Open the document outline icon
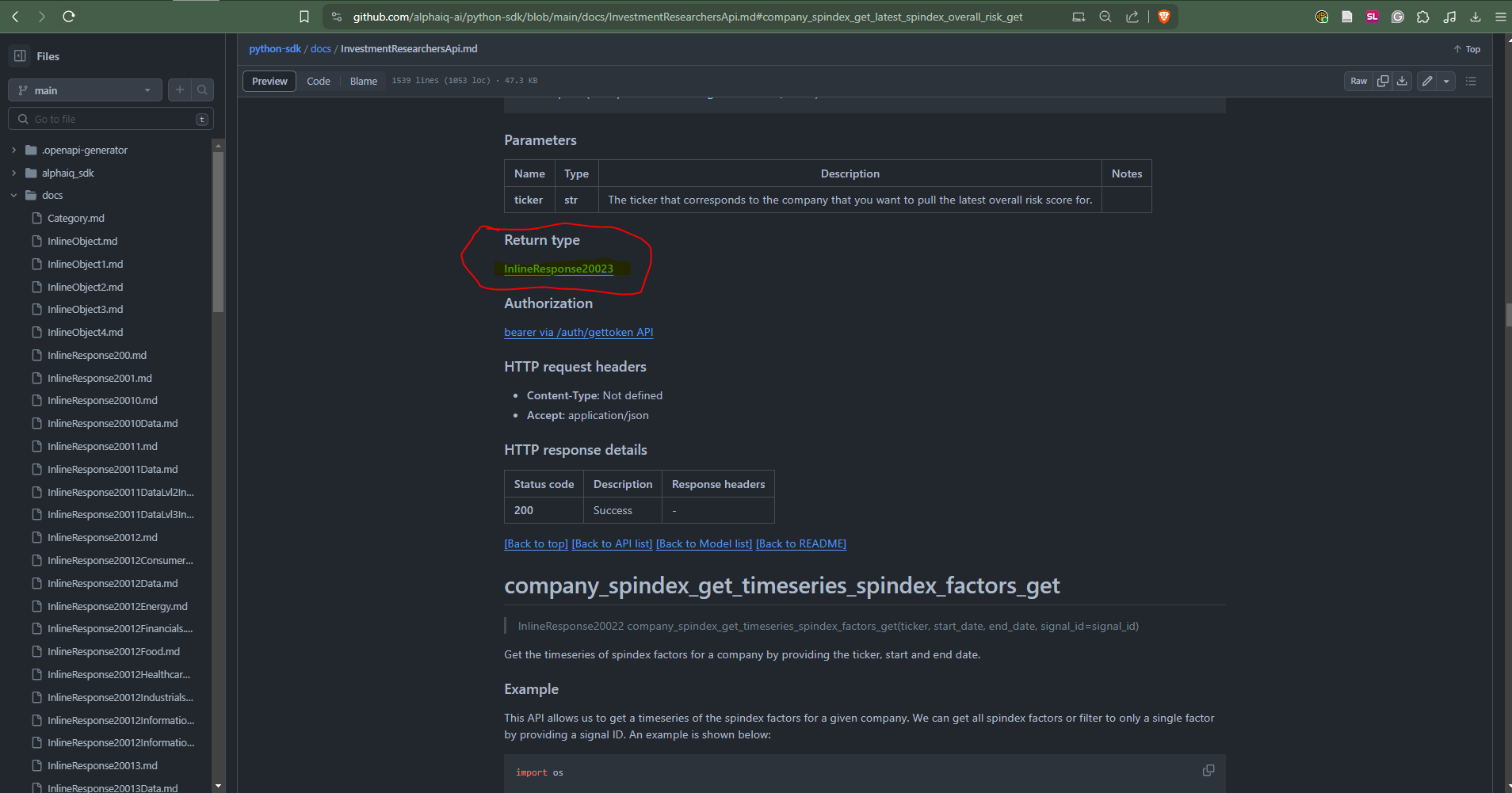1512x793 pixels. (1471, 81)
